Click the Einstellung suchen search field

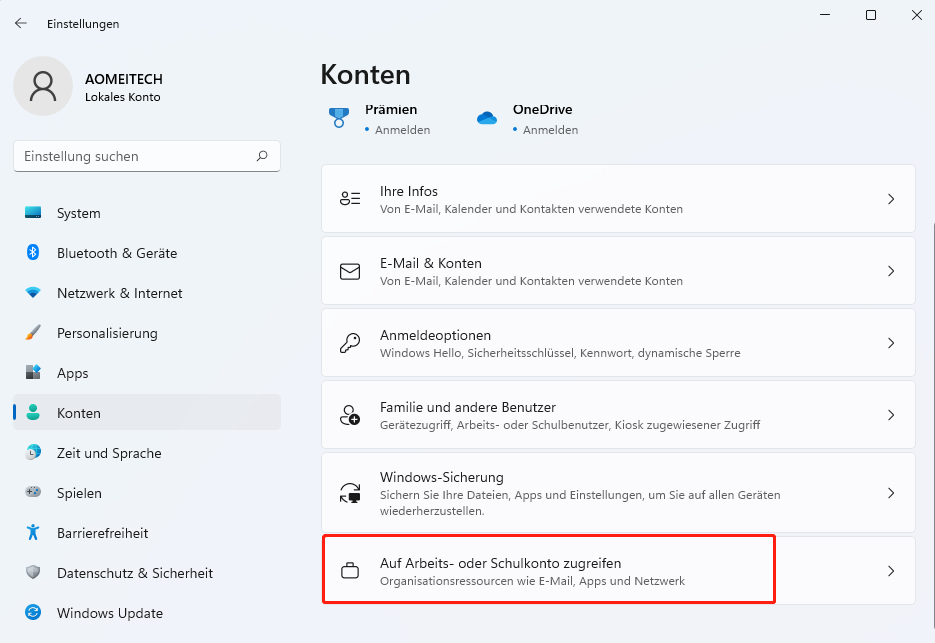point(135,156)
